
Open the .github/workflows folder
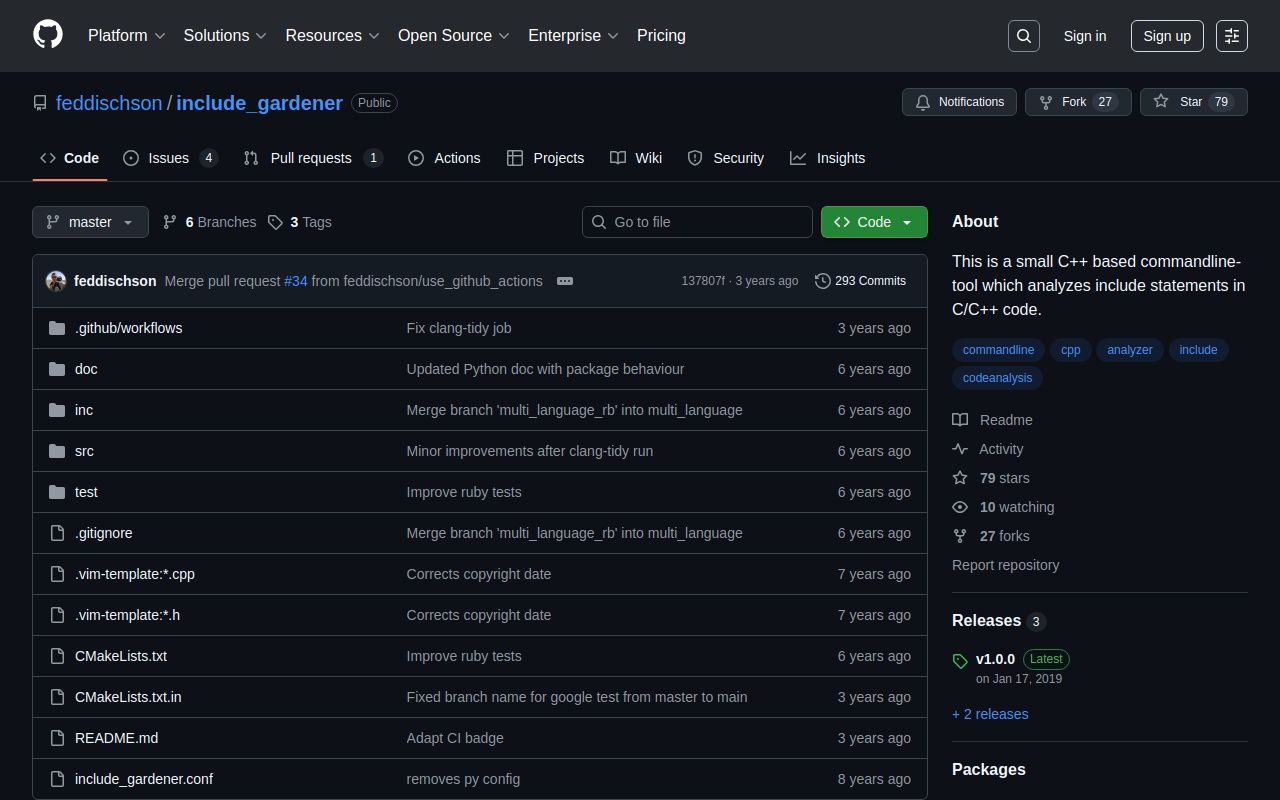(128, 328)
